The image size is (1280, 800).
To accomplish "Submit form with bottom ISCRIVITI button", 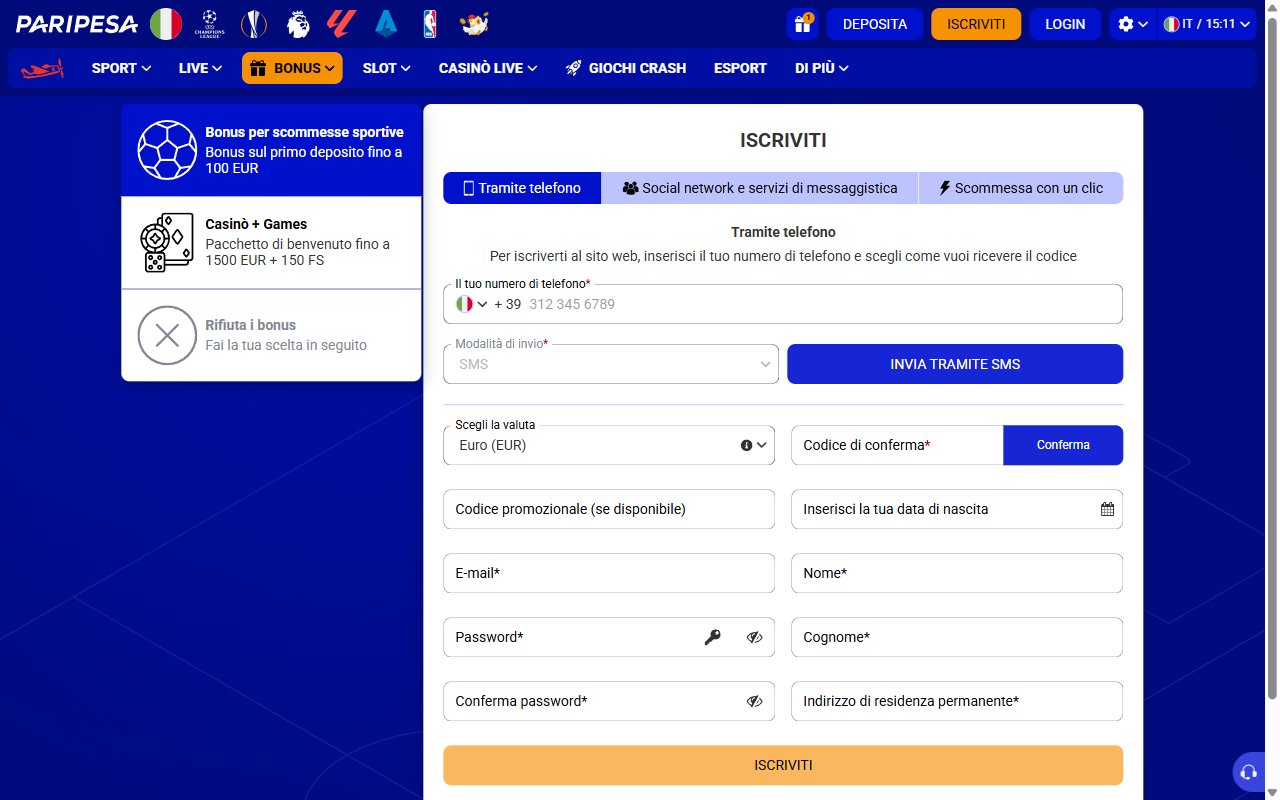I will click(x=783, y=765).
